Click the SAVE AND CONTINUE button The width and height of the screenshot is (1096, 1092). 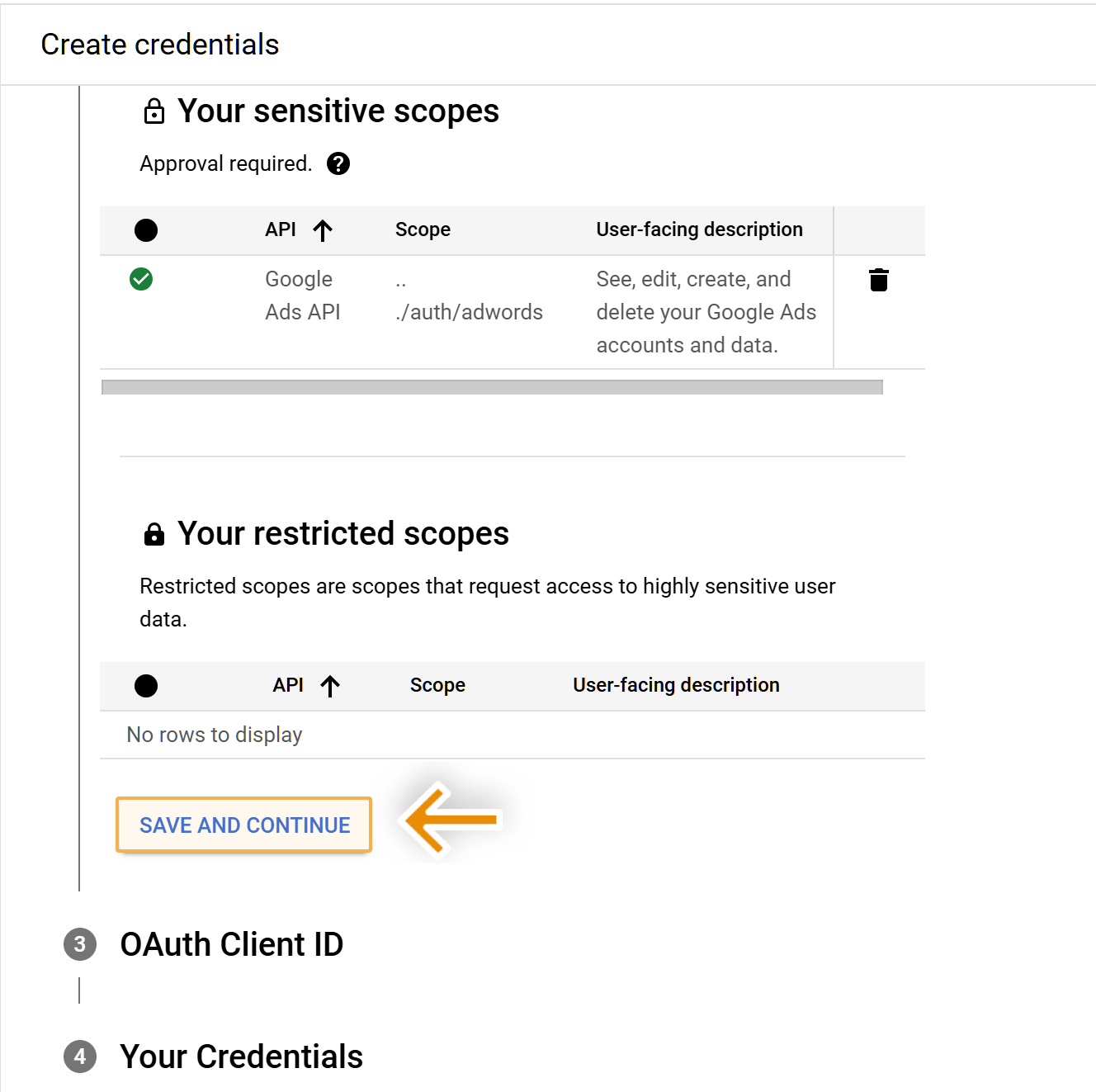tap(244, 825)
